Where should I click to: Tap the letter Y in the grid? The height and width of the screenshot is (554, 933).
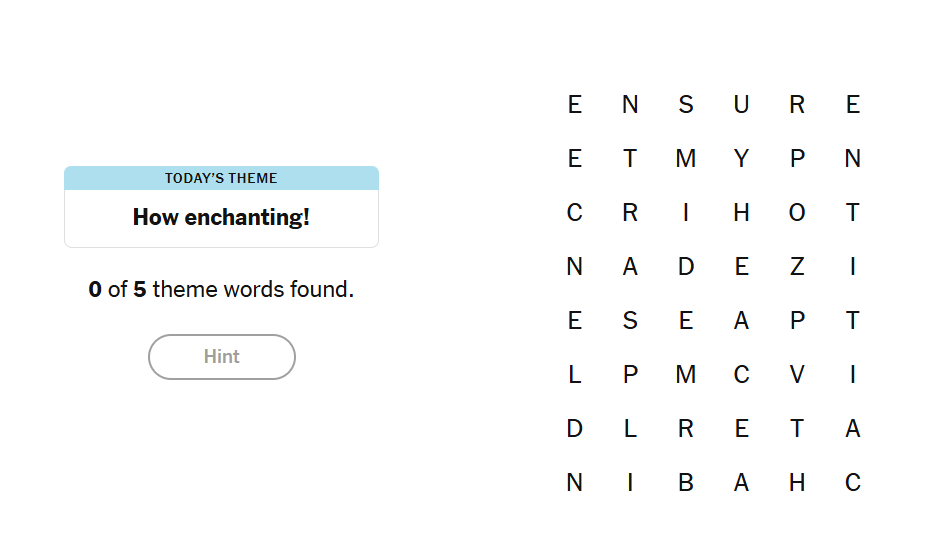point(741,159)
